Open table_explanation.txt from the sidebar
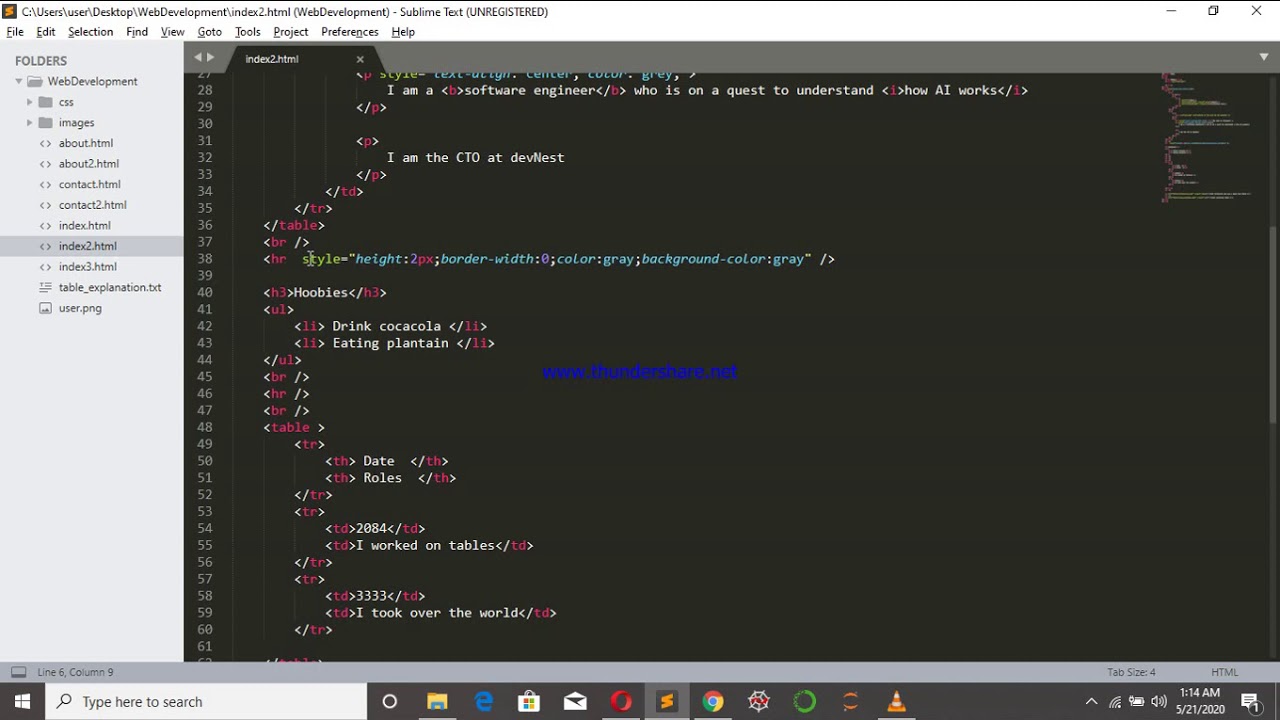This screenshot has width=1280, height=720. [x=110, y=287]
